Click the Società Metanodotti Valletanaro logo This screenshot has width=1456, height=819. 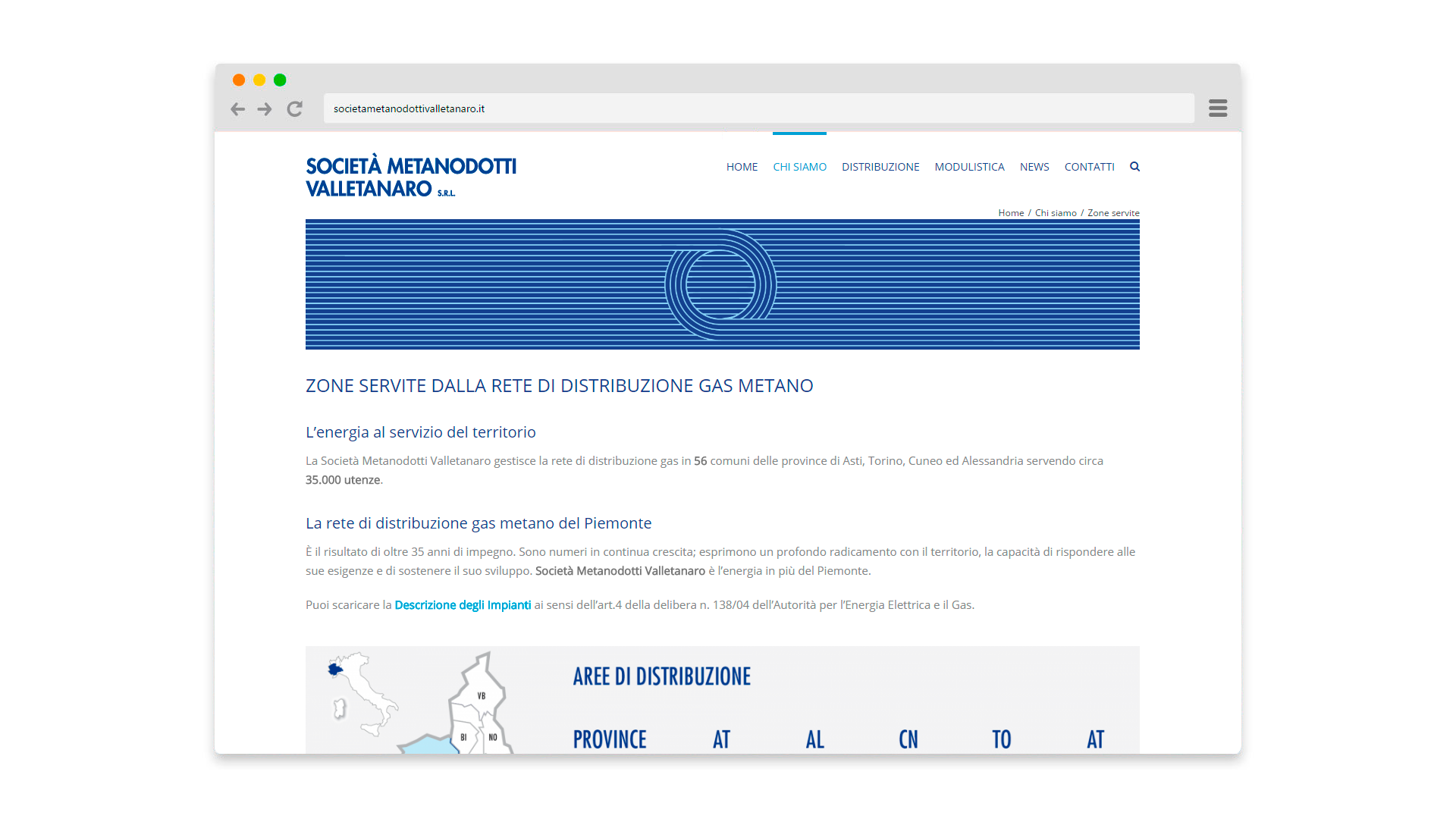tap(411, 177)
